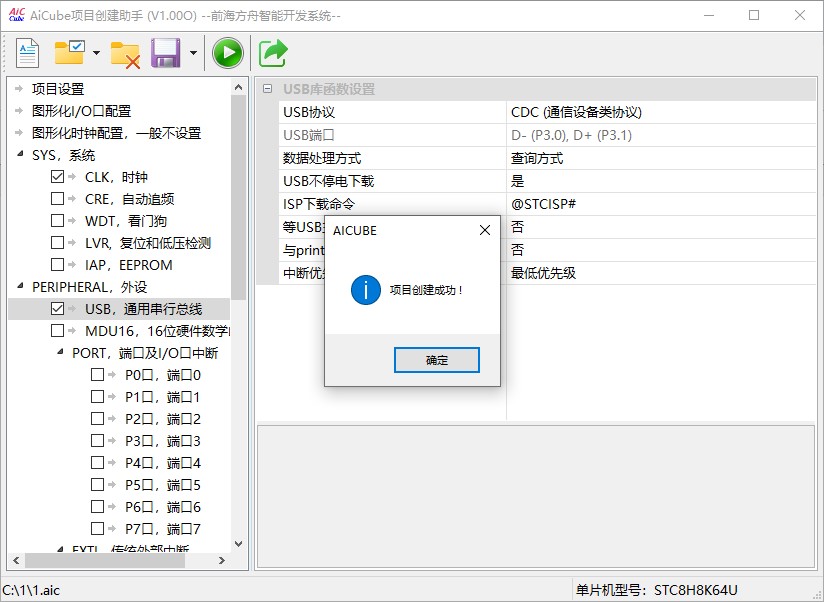Screen dimensions: 824x602
Task: Click the save floppy disk icon
Action: (x=166, y=53)
